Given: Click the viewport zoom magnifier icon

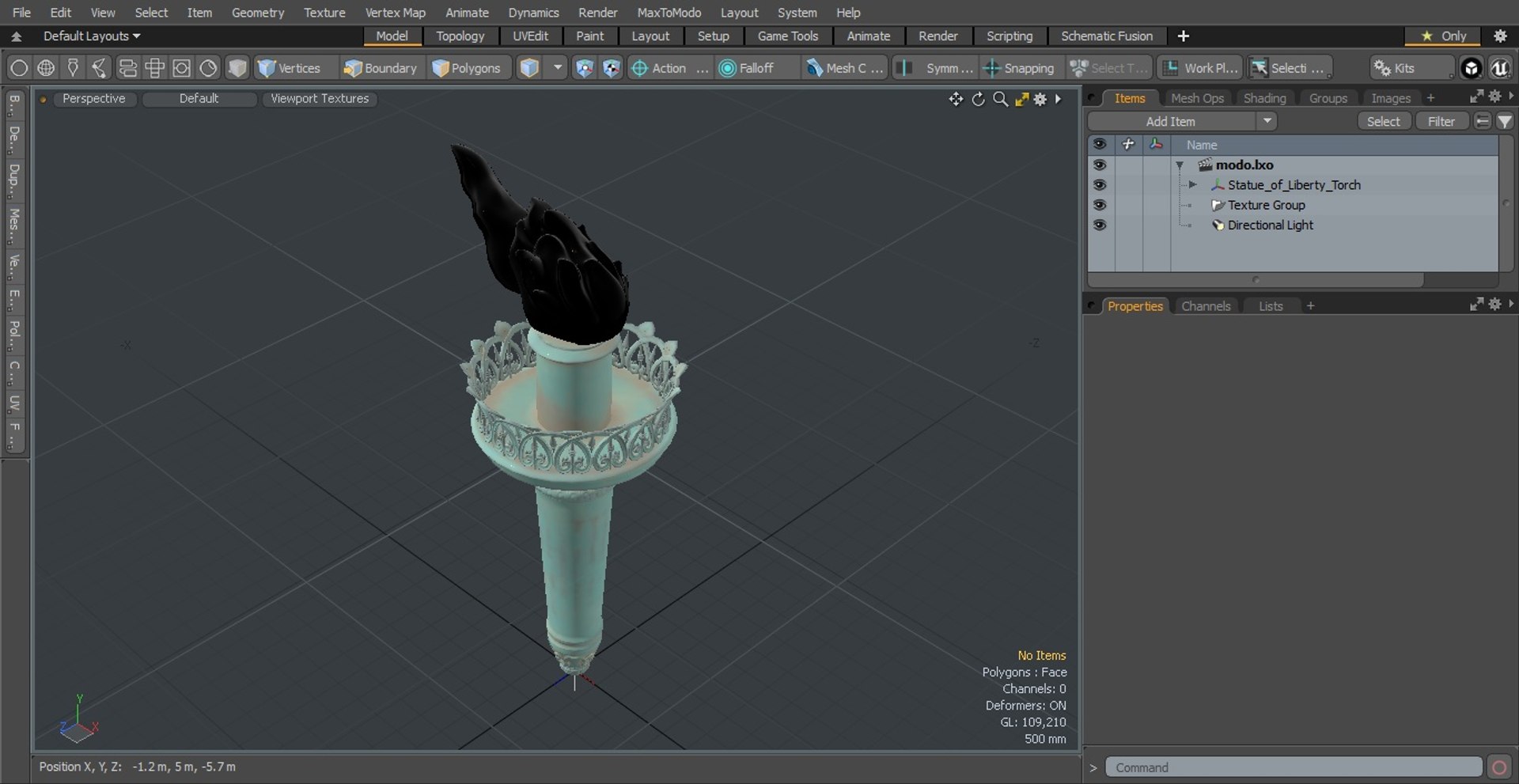Looking at the screenshot, I should click(1000, 99).
